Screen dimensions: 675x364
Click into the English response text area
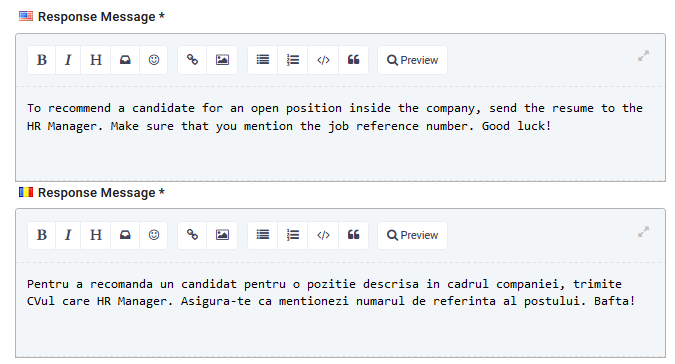pyautogui.click(x=340, y=133)
